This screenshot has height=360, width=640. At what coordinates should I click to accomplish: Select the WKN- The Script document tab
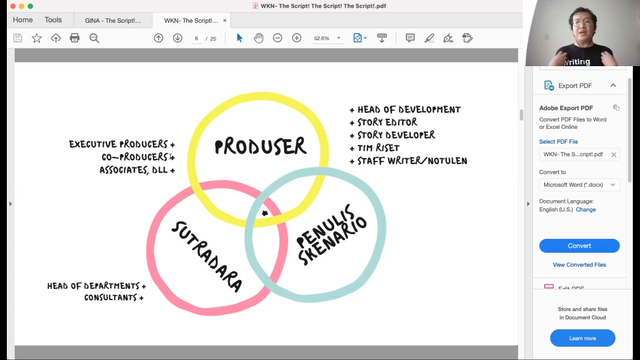pos(191,20)
